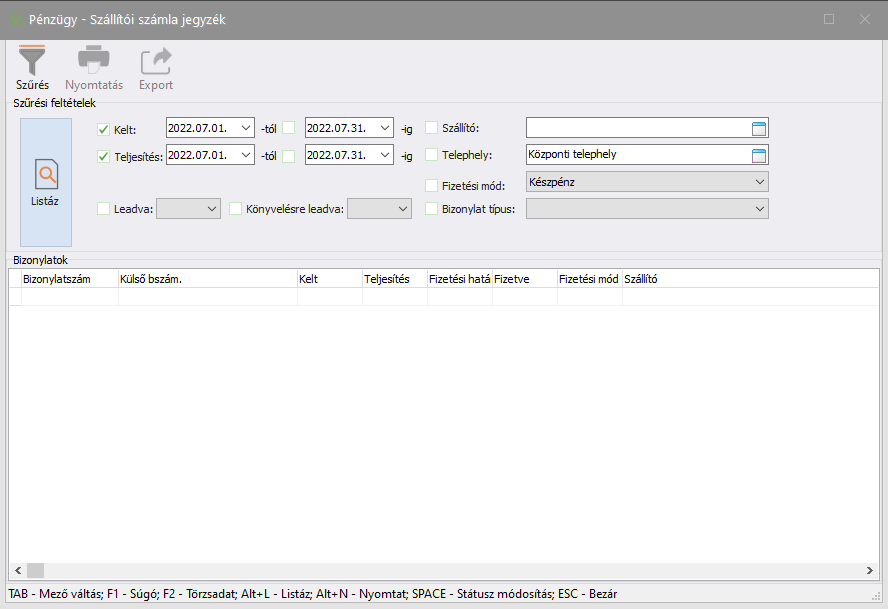Open the Leadva dropdown list
This screenshot has height=609, width=888.
[x=211, y=209]
